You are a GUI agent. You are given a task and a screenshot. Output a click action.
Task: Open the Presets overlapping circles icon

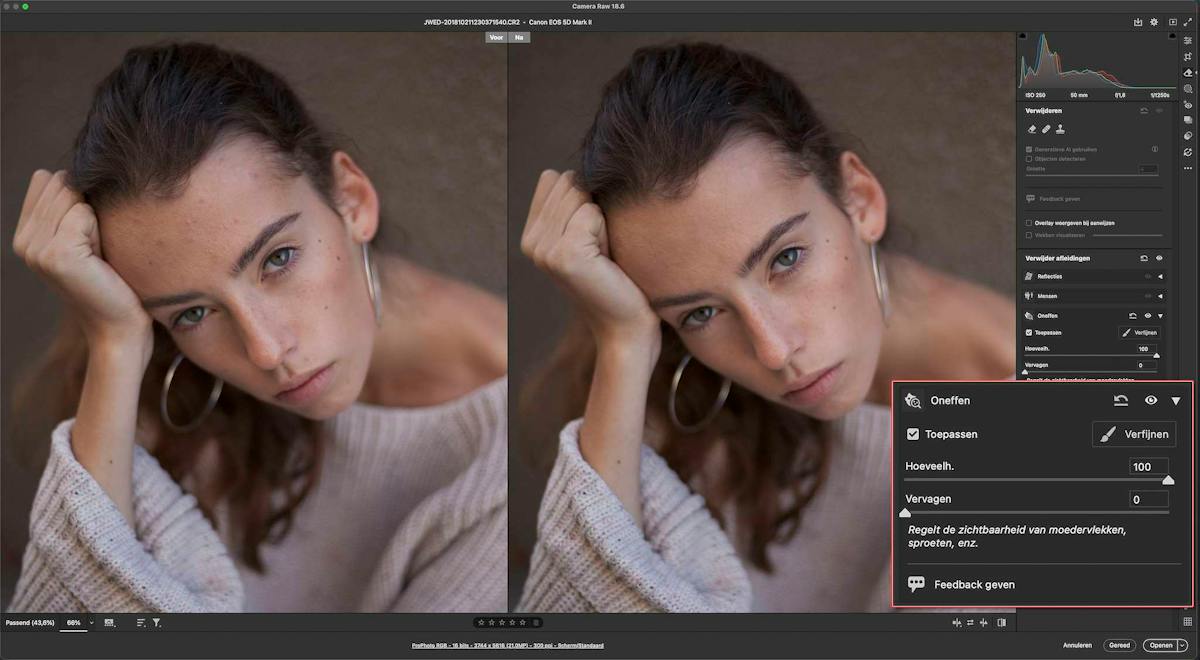(1188, 136)
